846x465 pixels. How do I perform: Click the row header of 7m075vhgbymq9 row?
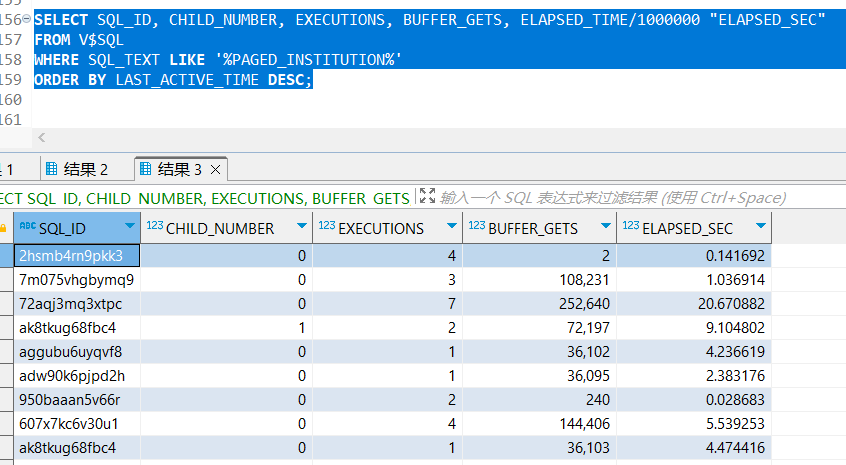click(x=6, y=279)
